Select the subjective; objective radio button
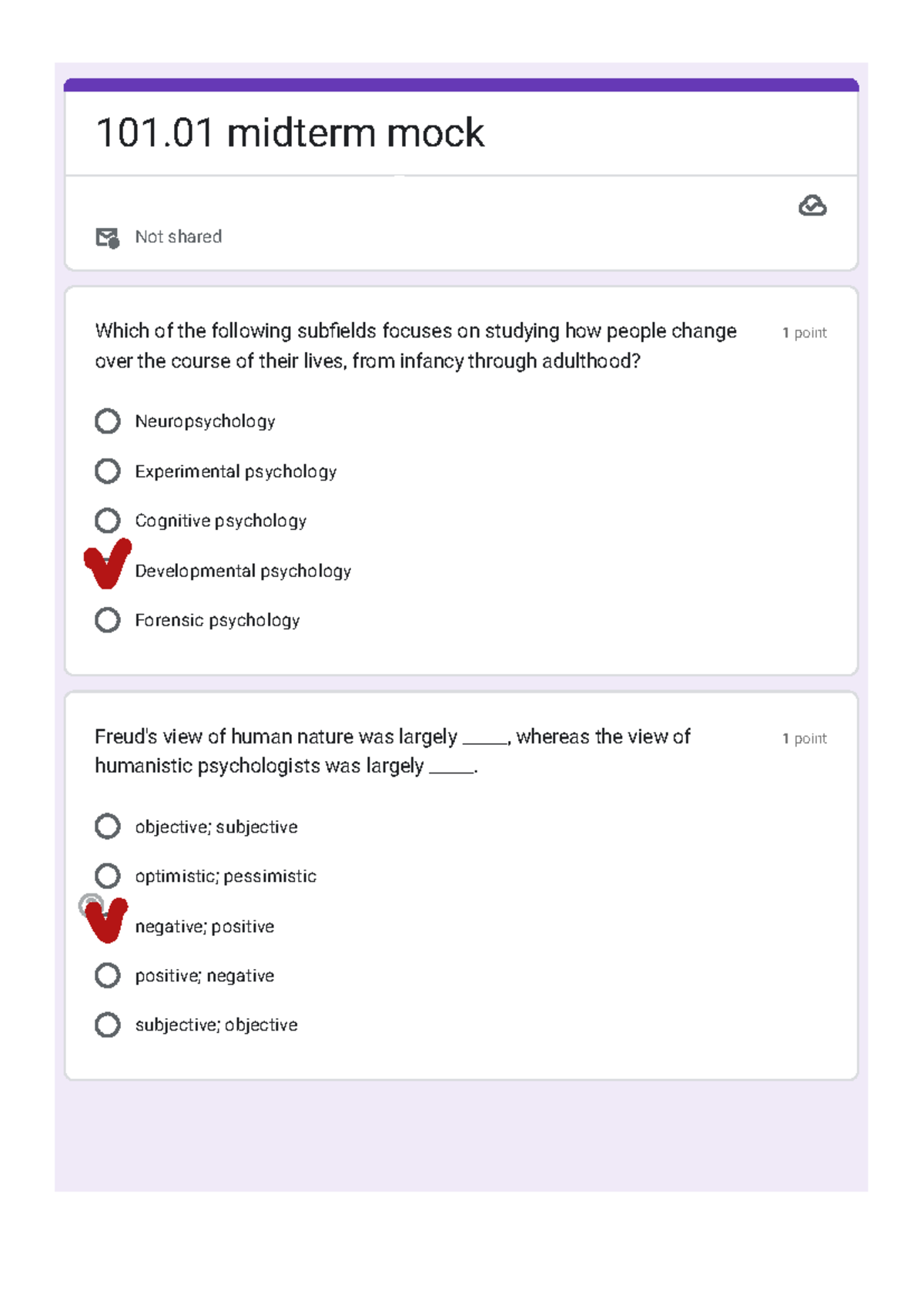924x1308 pixels. (108, 1025)
